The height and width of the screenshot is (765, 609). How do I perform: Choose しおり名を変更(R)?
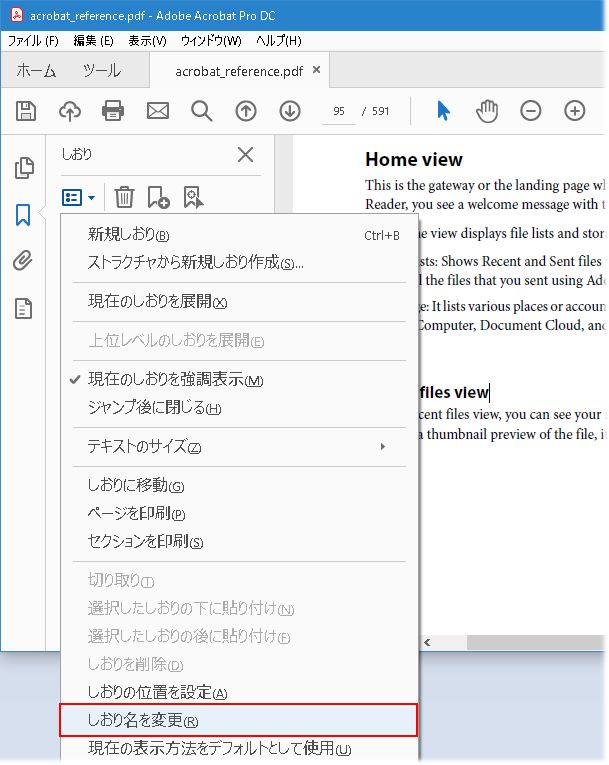[239, 720]
